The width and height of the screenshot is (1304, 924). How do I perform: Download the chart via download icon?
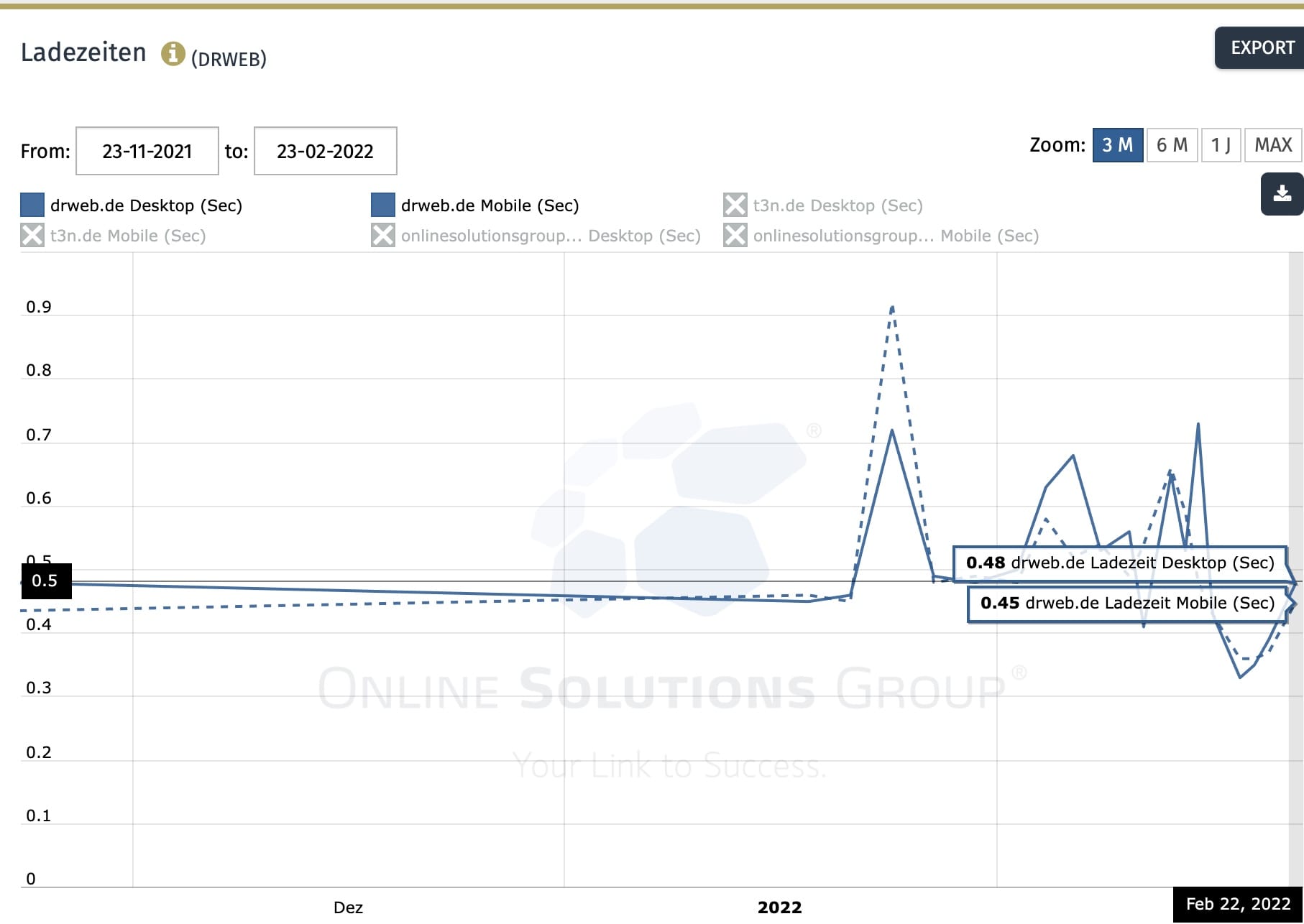[1282, 194]
